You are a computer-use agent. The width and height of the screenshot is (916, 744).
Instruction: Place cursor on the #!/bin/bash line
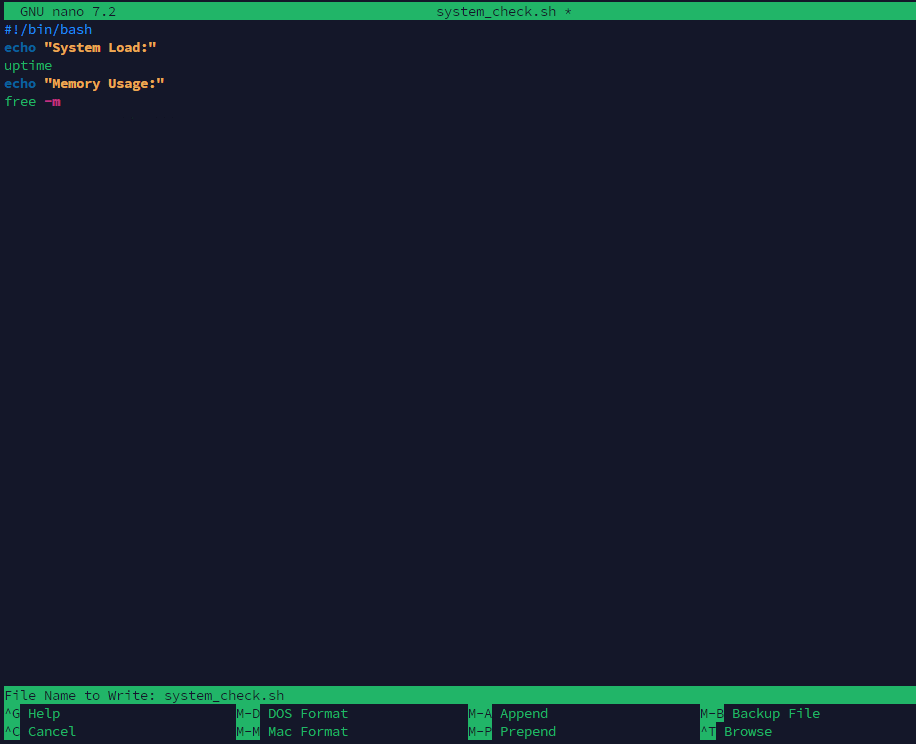pos(49,29)
